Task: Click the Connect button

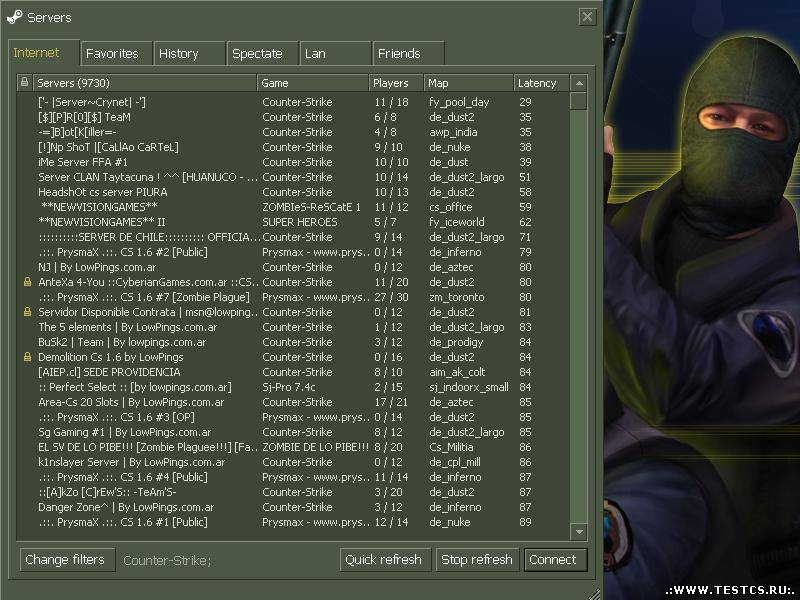Action: point(556,560)
